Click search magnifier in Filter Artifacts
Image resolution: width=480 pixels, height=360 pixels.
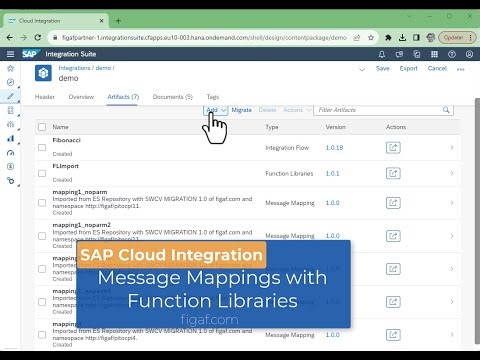[x=446, y=110]
